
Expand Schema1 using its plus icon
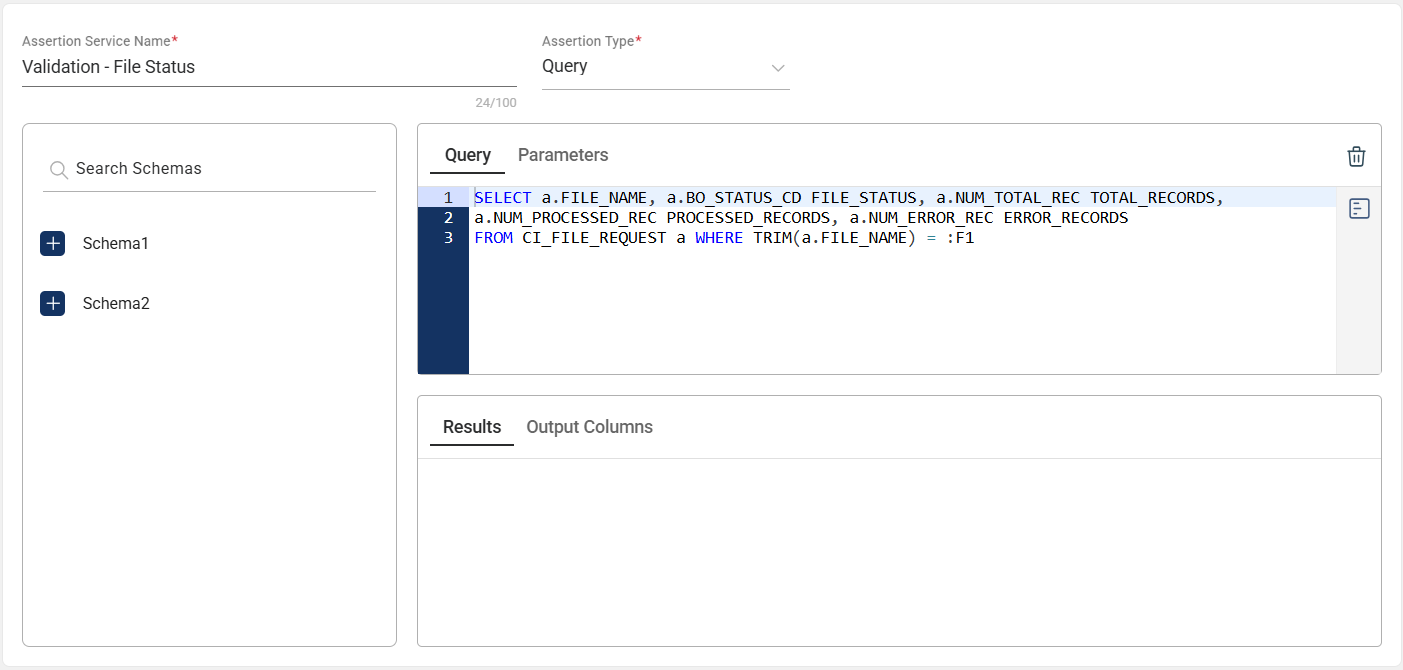53,244
